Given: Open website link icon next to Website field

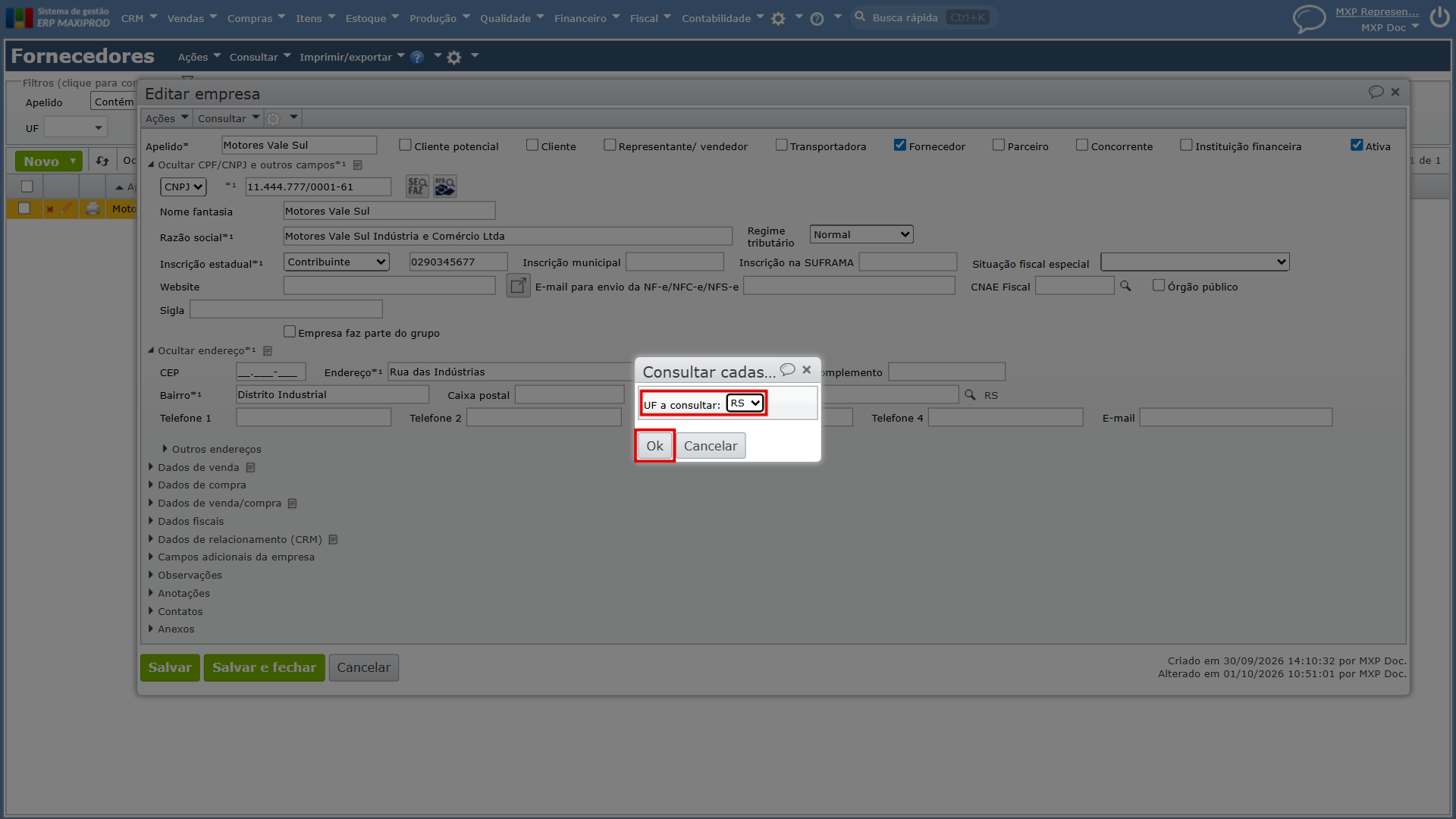Looking at the screenshot, I should point(518,286).
